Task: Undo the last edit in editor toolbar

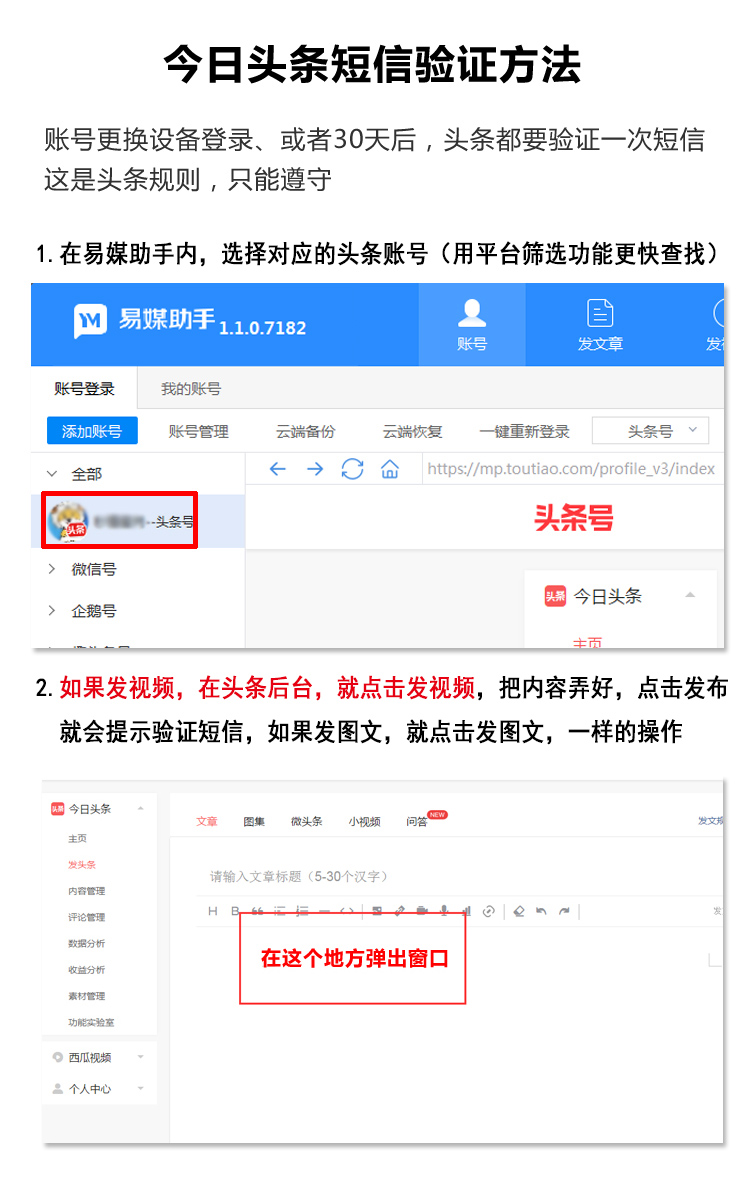Action: 541,911
